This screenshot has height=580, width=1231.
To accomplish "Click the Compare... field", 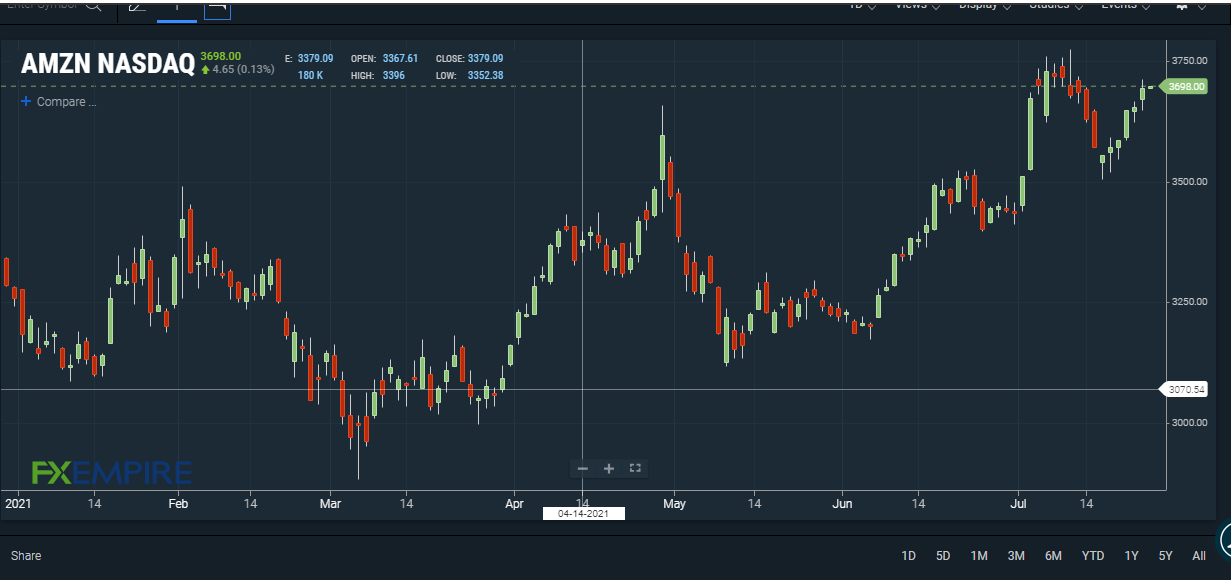I will pyautogui.click(x=67, y=102).
